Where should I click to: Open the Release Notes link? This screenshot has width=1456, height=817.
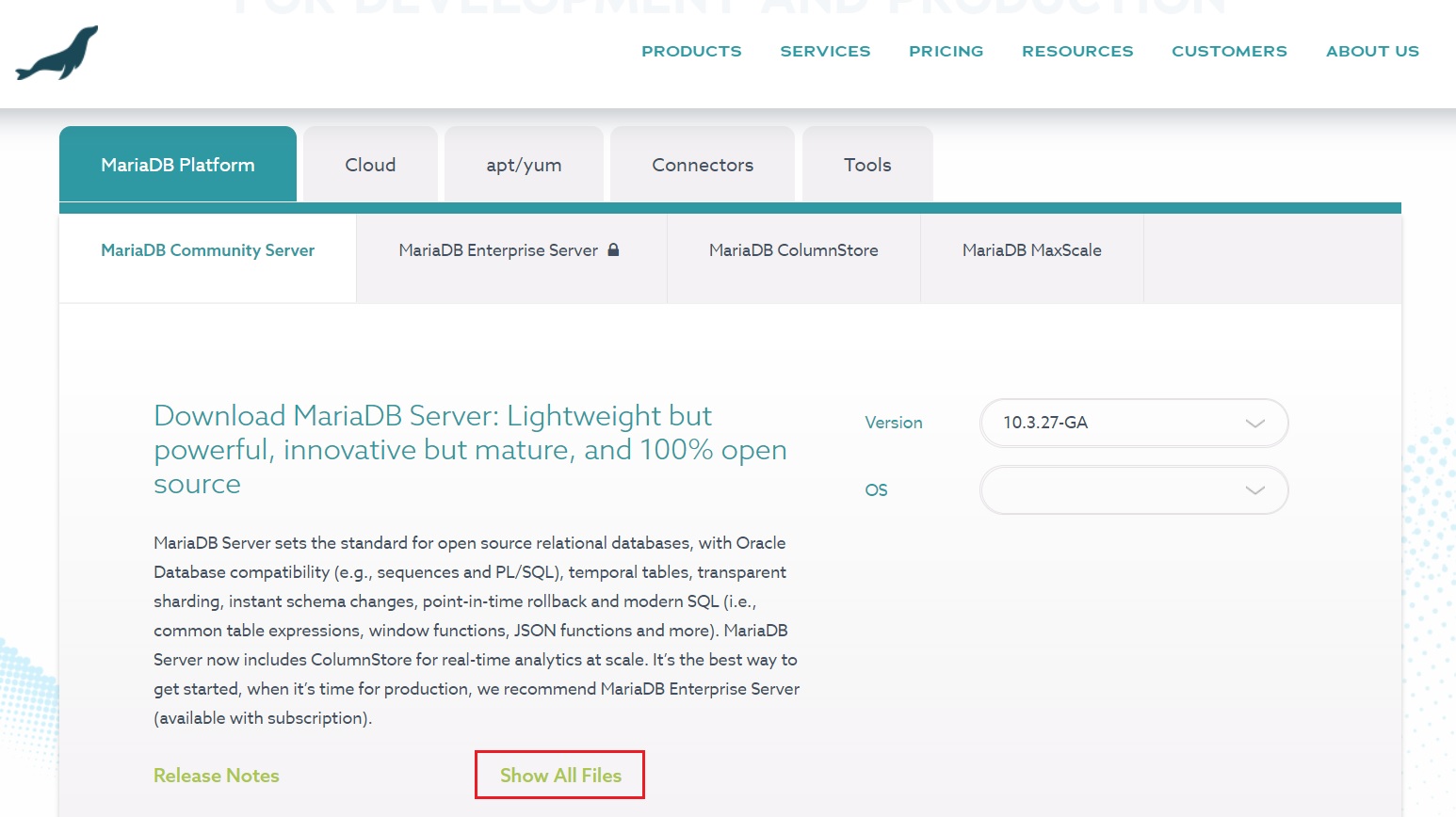coord(217,776)
